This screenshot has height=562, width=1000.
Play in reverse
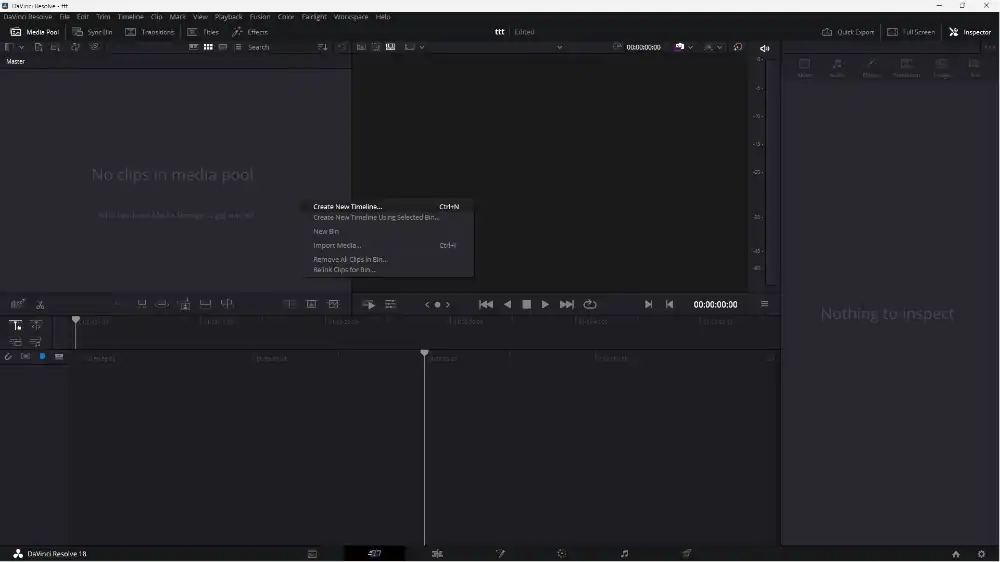(x=508, y=305)
